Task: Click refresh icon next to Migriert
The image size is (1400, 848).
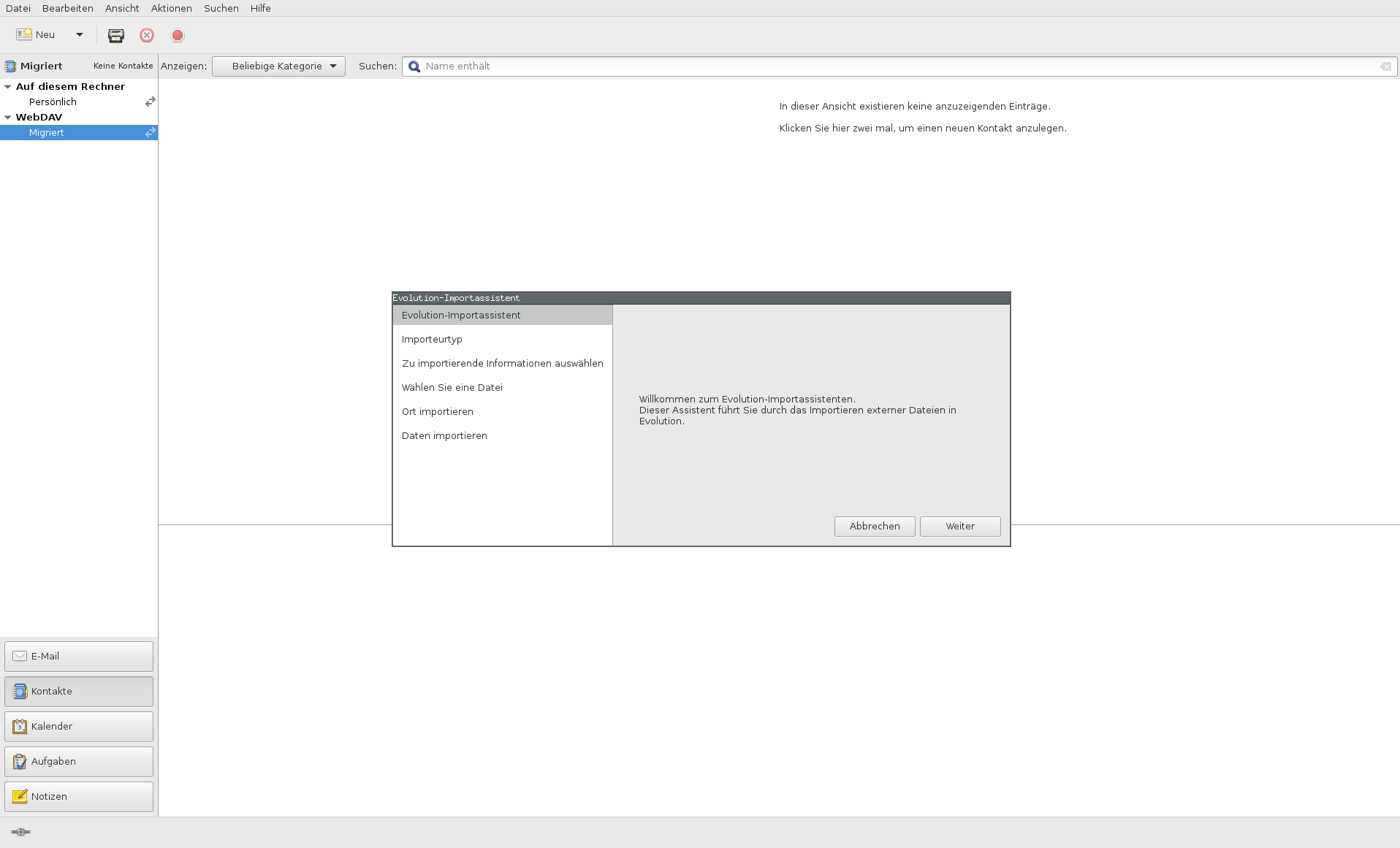Action: pos(150,132)
